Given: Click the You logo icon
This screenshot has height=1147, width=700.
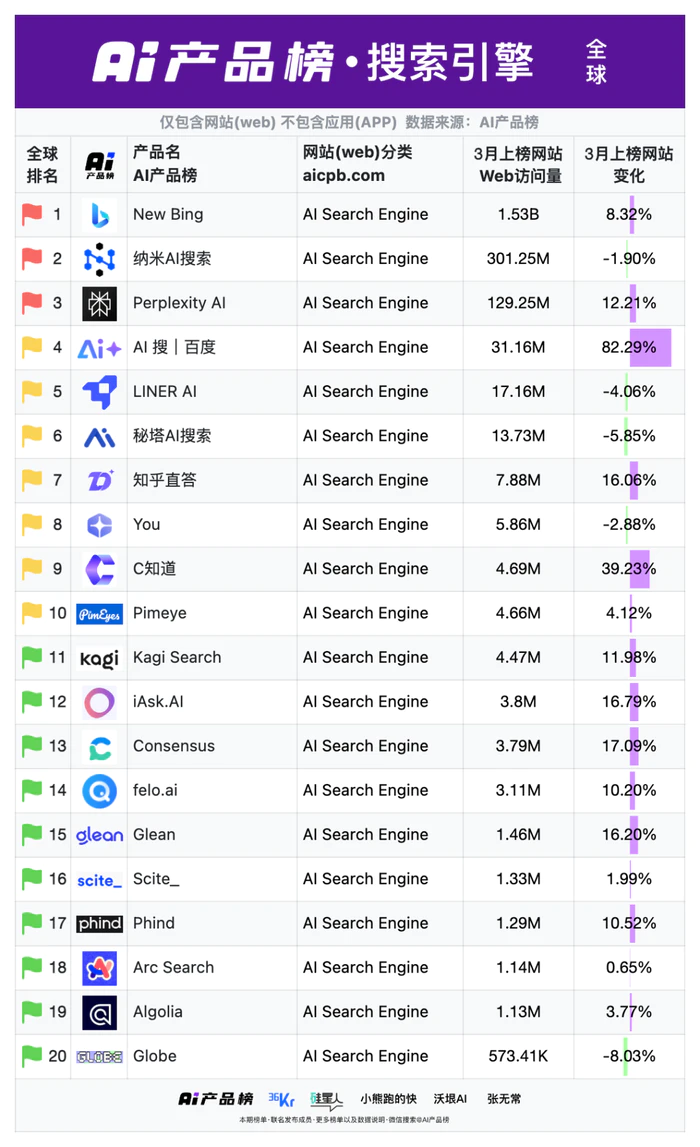Looking at the screenshot, I should click(x=99, y=524).
